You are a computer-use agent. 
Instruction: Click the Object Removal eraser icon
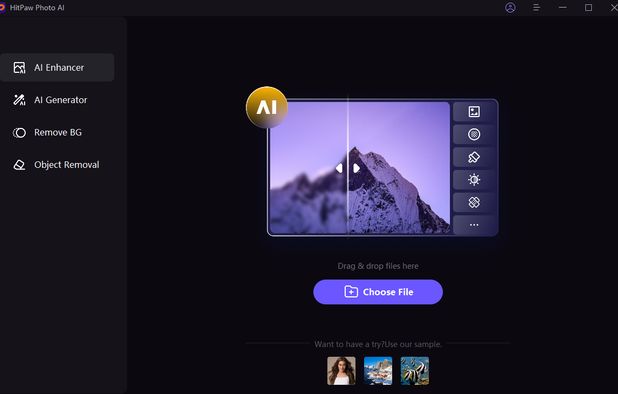tap(19, 165)
